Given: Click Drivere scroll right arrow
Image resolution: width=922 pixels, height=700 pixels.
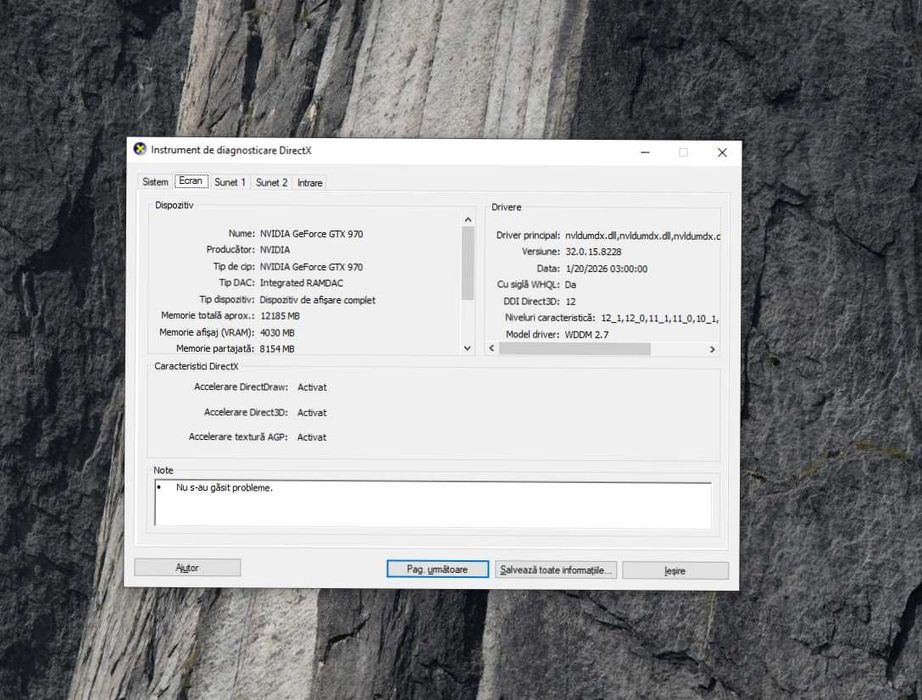Looking at the screenshot, I should pyautogui.click(x=712, y=349).
